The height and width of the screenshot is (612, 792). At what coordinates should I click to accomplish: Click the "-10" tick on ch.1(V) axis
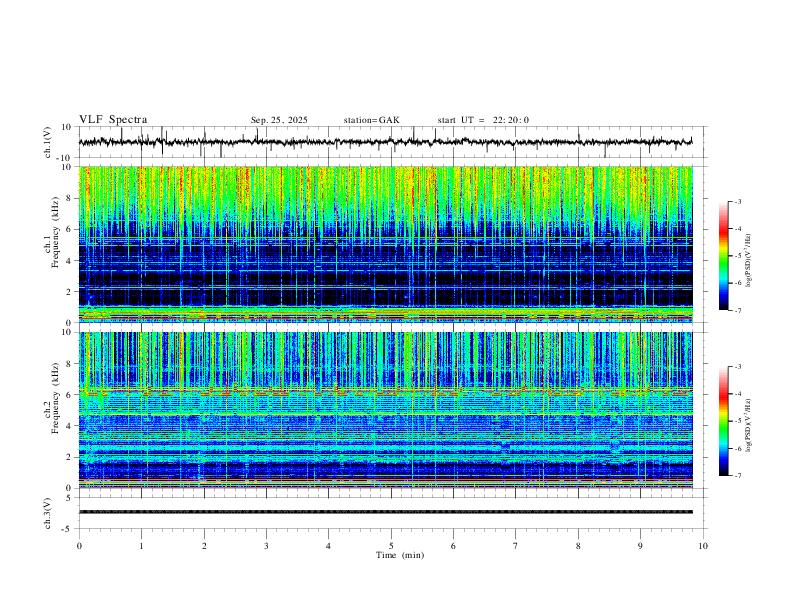coord(65,158)
